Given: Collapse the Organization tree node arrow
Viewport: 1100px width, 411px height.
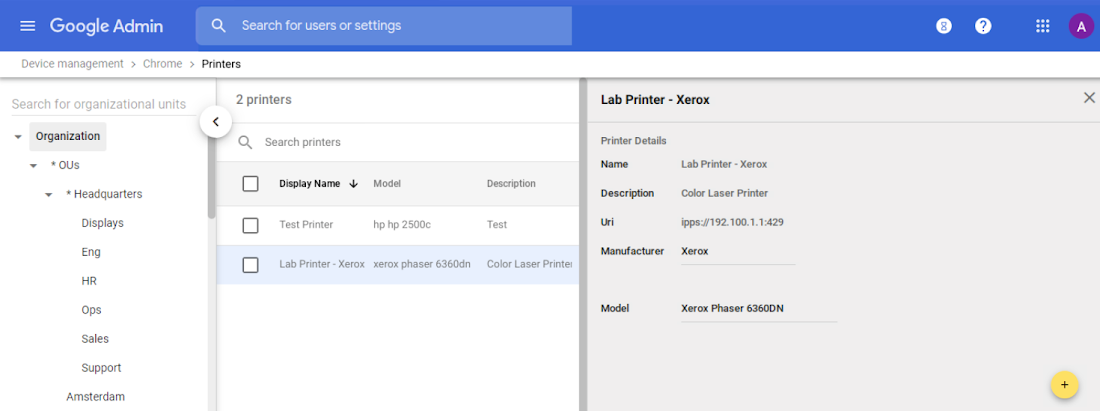Looking at the screenshot, I should click(x=18, y=137).
